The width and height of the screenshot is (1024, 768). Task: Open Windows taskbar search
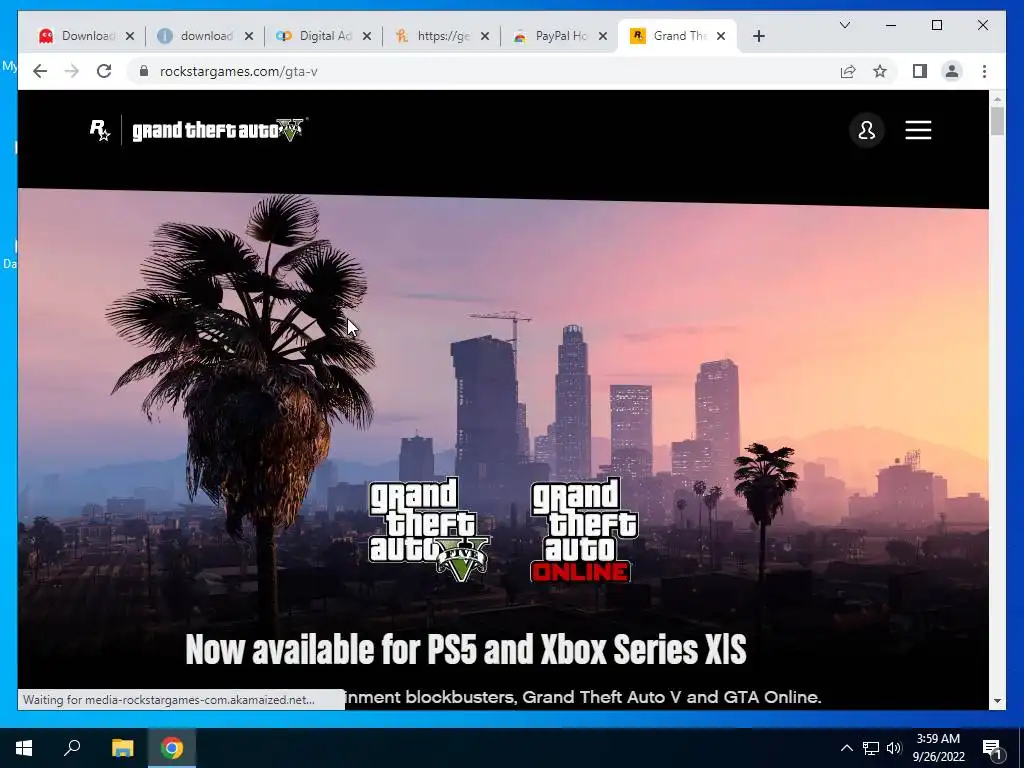click(x=72, y=748)
